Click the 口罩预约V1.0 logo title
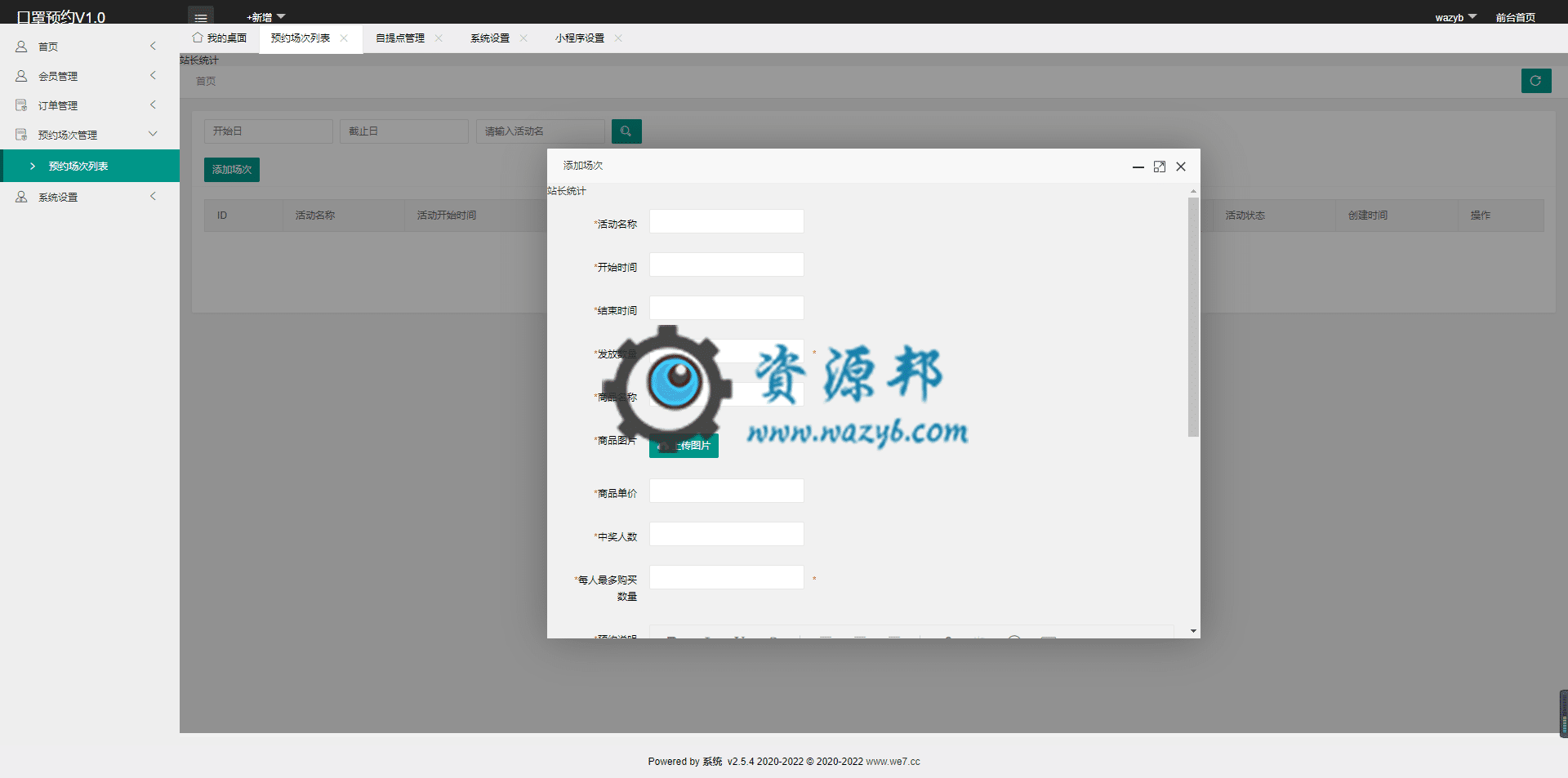Screen dimensions: 1568x778 coord(61,17)
